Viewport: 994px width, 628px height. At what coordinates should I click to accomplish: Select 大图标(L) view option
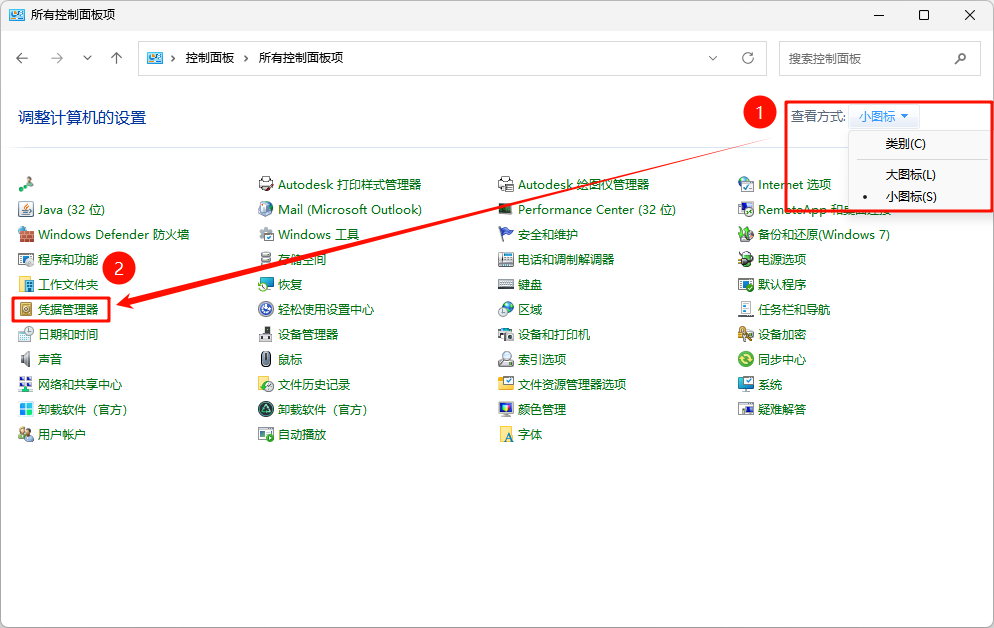pos(910,175)
